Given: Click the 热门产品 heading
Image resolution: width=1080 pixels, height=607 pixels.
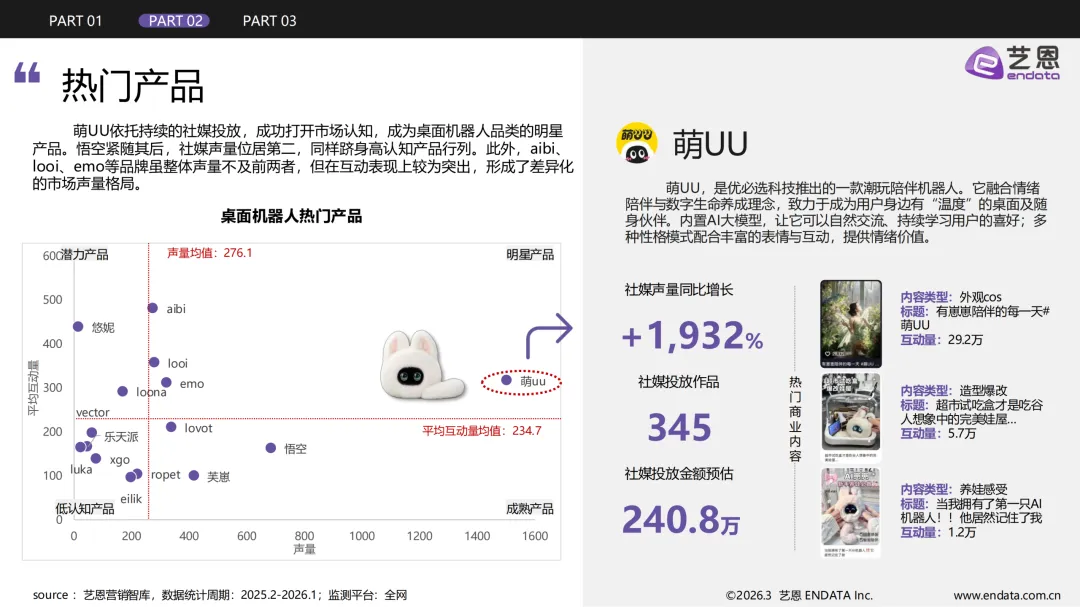Looking at the screenshot, I should coord(133,86).
